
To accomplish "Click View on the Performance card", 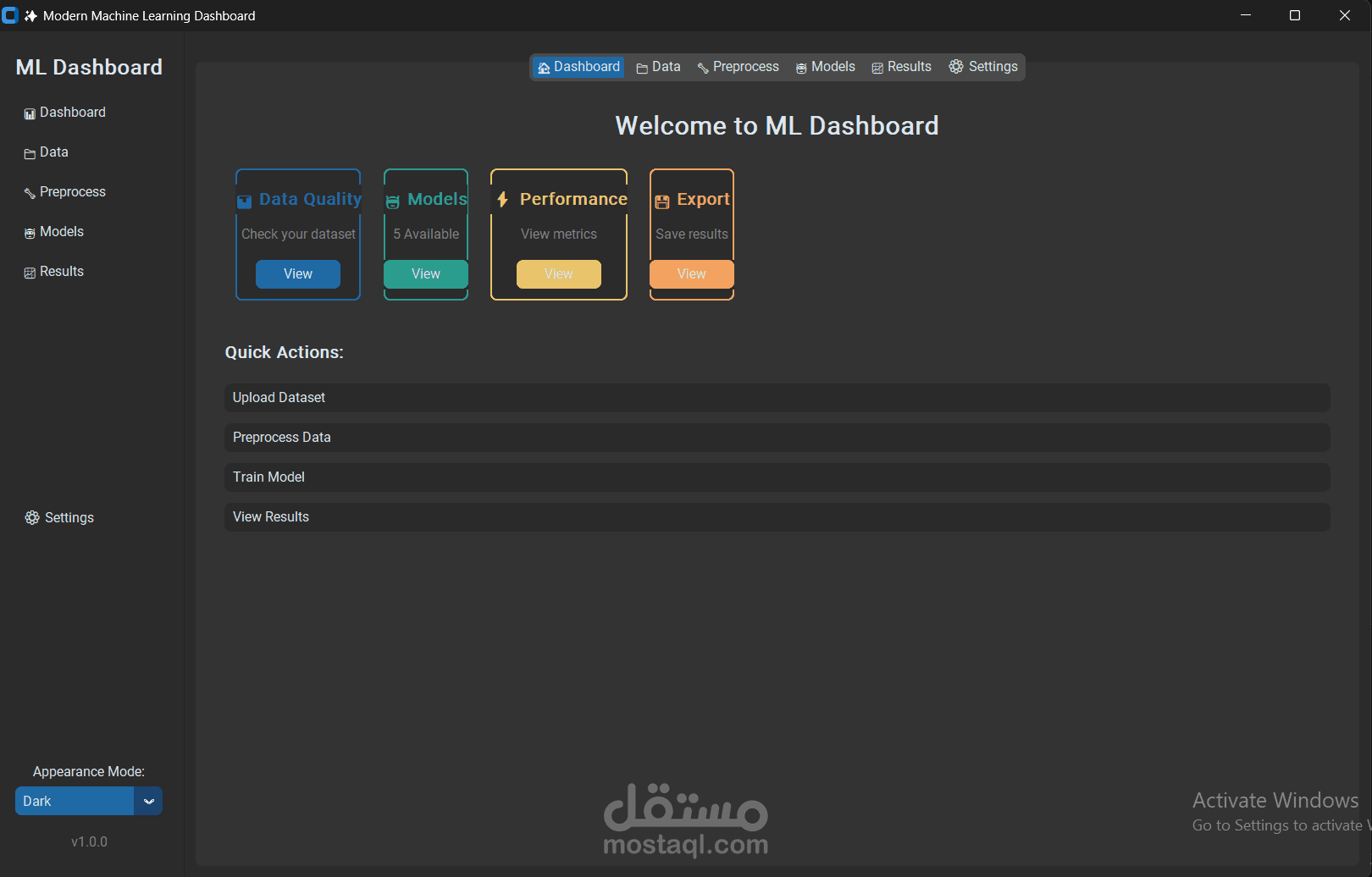I will click(x=558, y=273).
